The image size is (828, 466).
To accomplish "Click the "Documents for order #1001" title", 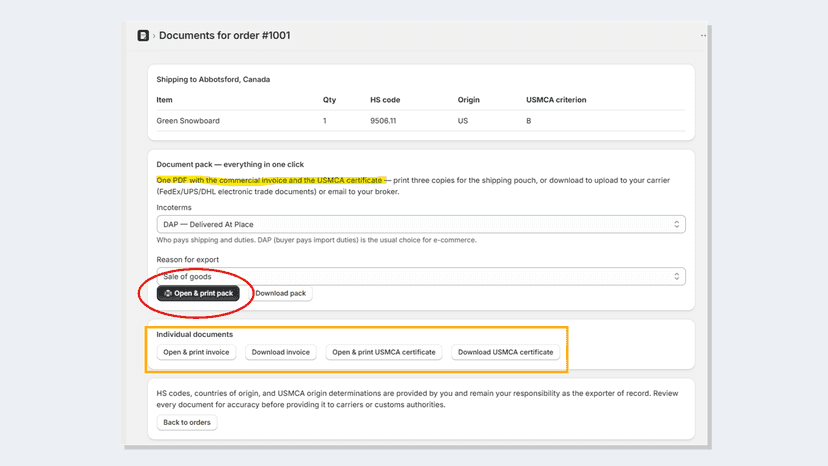I will pos(224,35).
